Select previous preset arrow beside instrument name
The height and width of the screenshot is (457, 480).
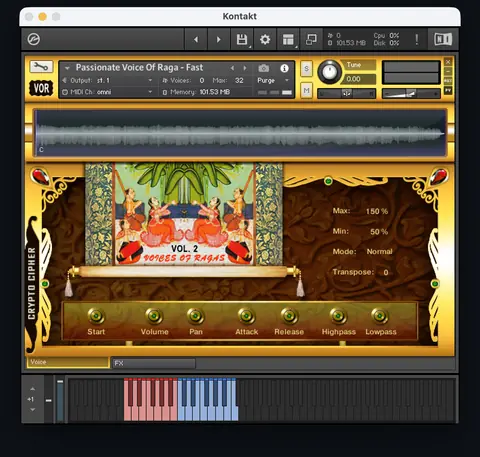(232, 68)
